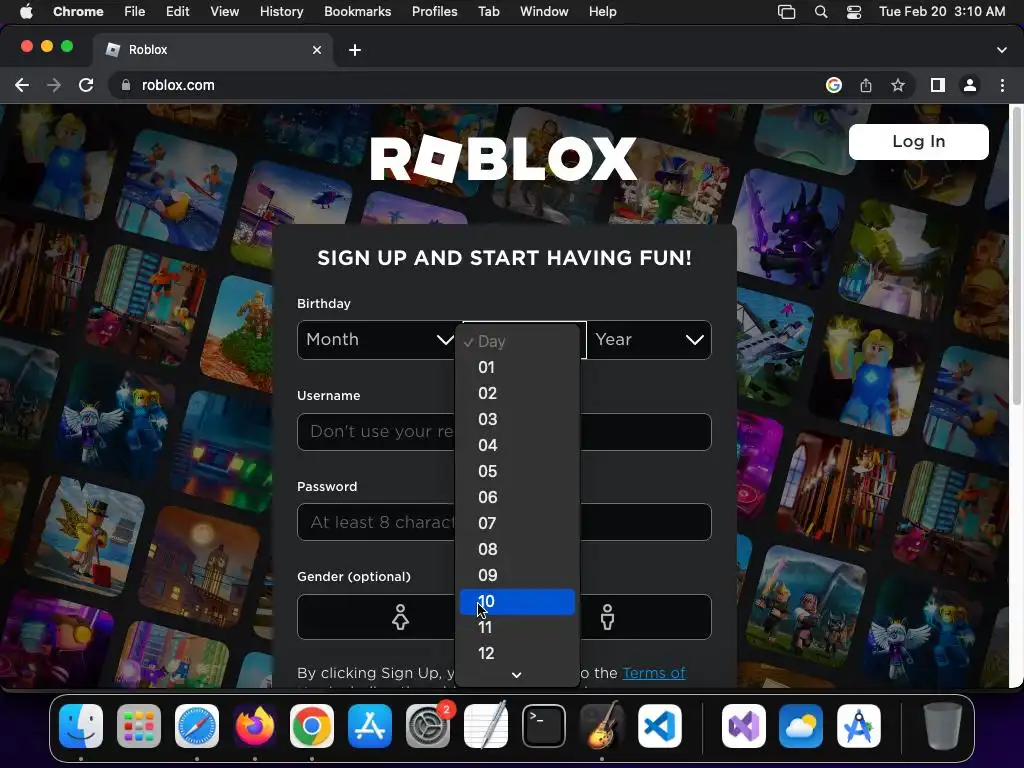
Task: Click the page vertical scrollbar
Action: point(1016,258)
